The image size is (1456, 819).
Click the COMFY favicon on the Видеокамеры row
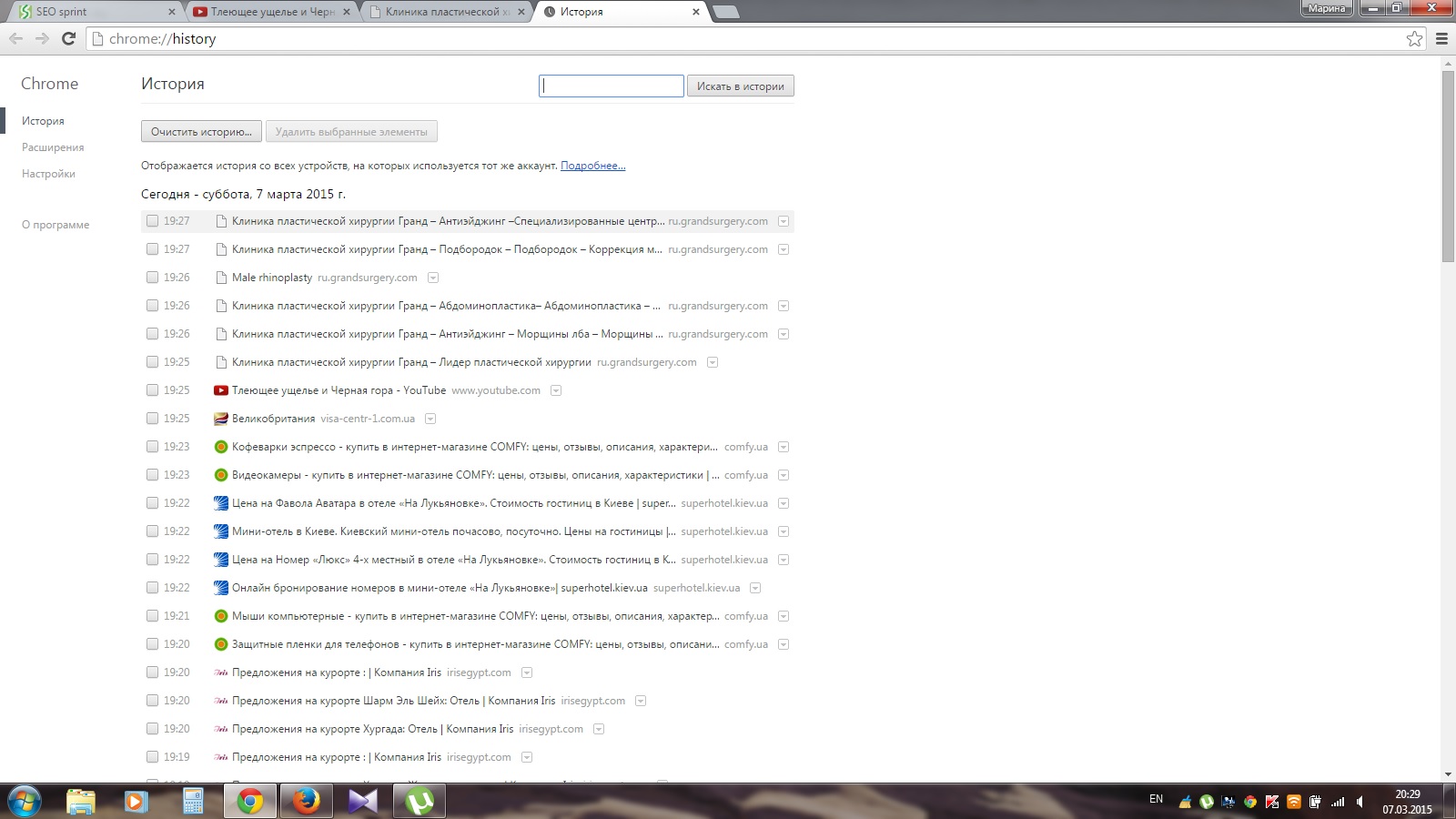coord(220,475)
